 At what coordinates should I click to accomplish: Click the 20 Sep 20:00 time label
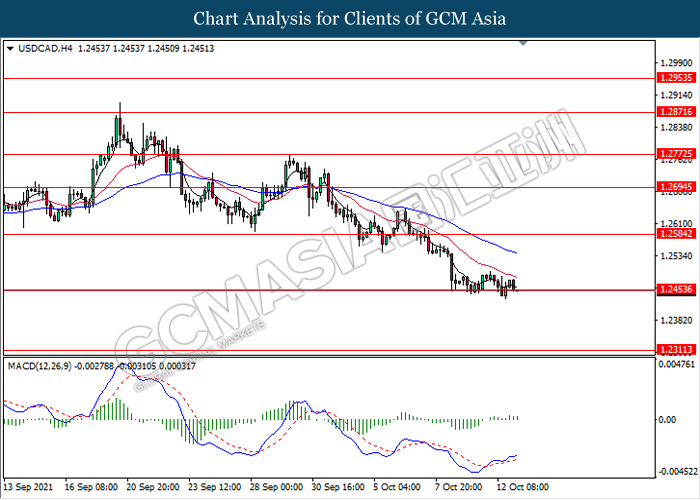pos(153,487)
